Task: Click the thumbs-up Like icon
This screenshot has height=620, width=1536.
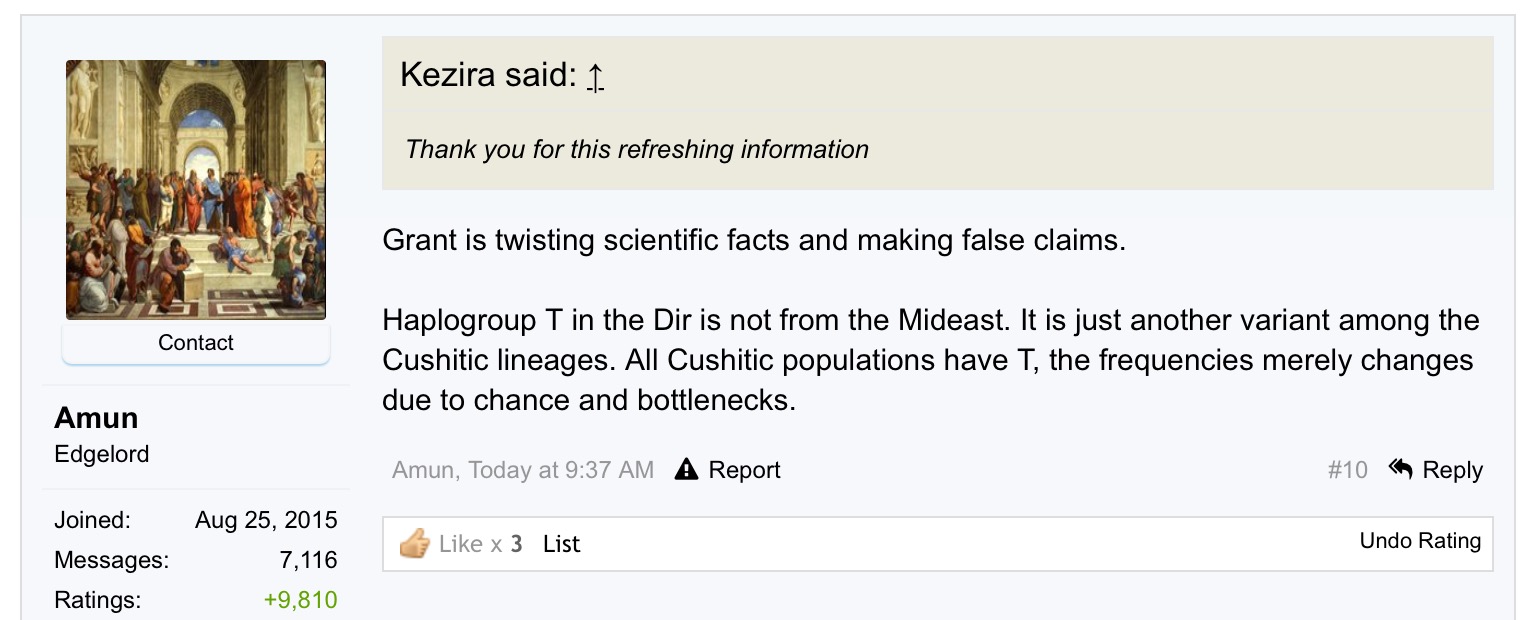Action: coord(414,544)
